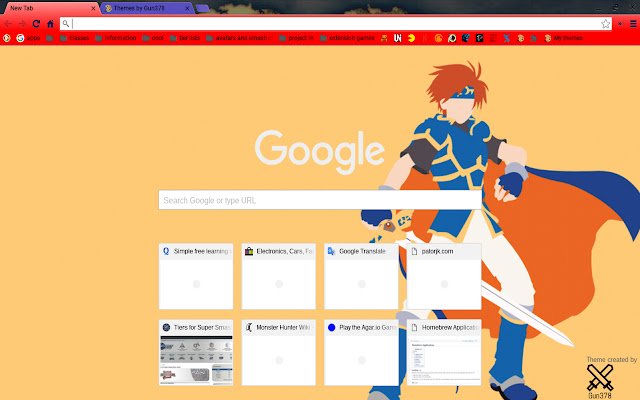Switch to Themes by Gun378 tab
Screen dimensions: 640x400
click(x=145, y=8)
